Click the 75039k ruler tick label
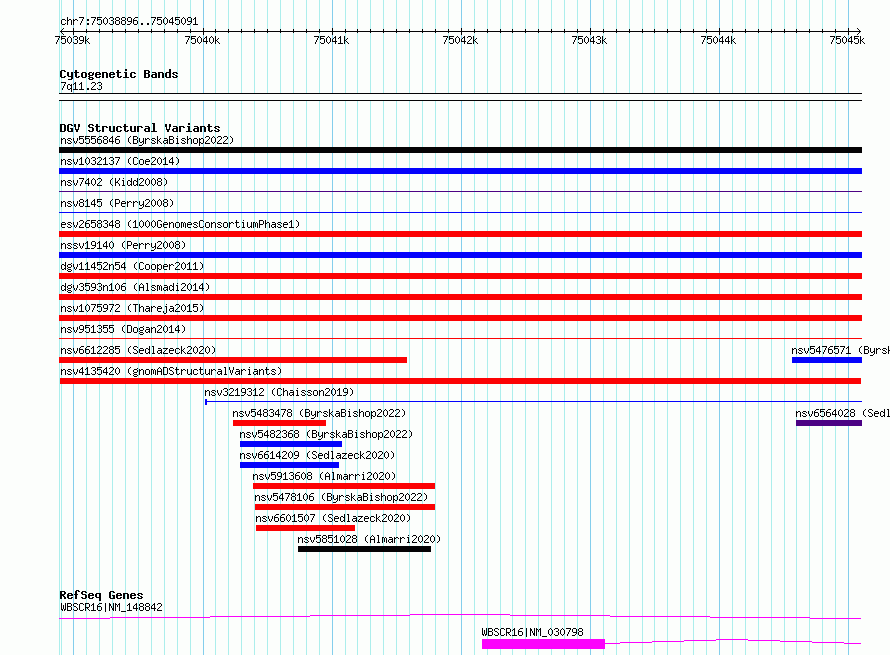 pos(73,40)
